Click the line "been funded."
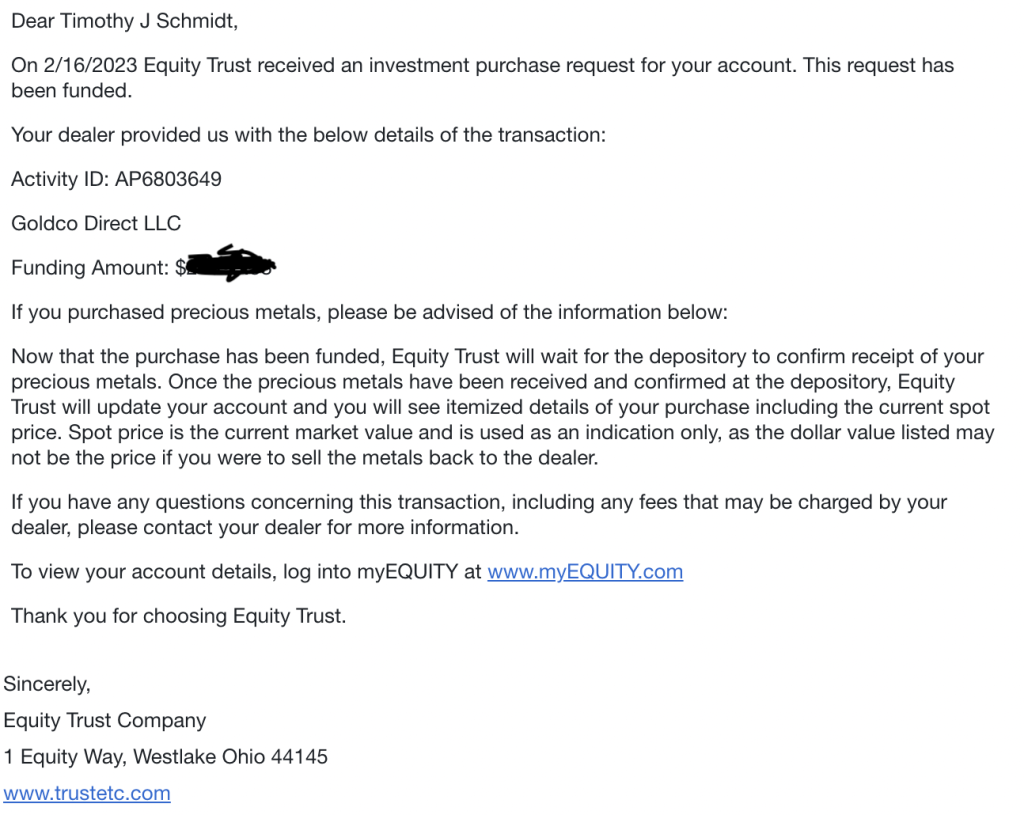This screenshot has height=815, width=1024. coord(72,91)
